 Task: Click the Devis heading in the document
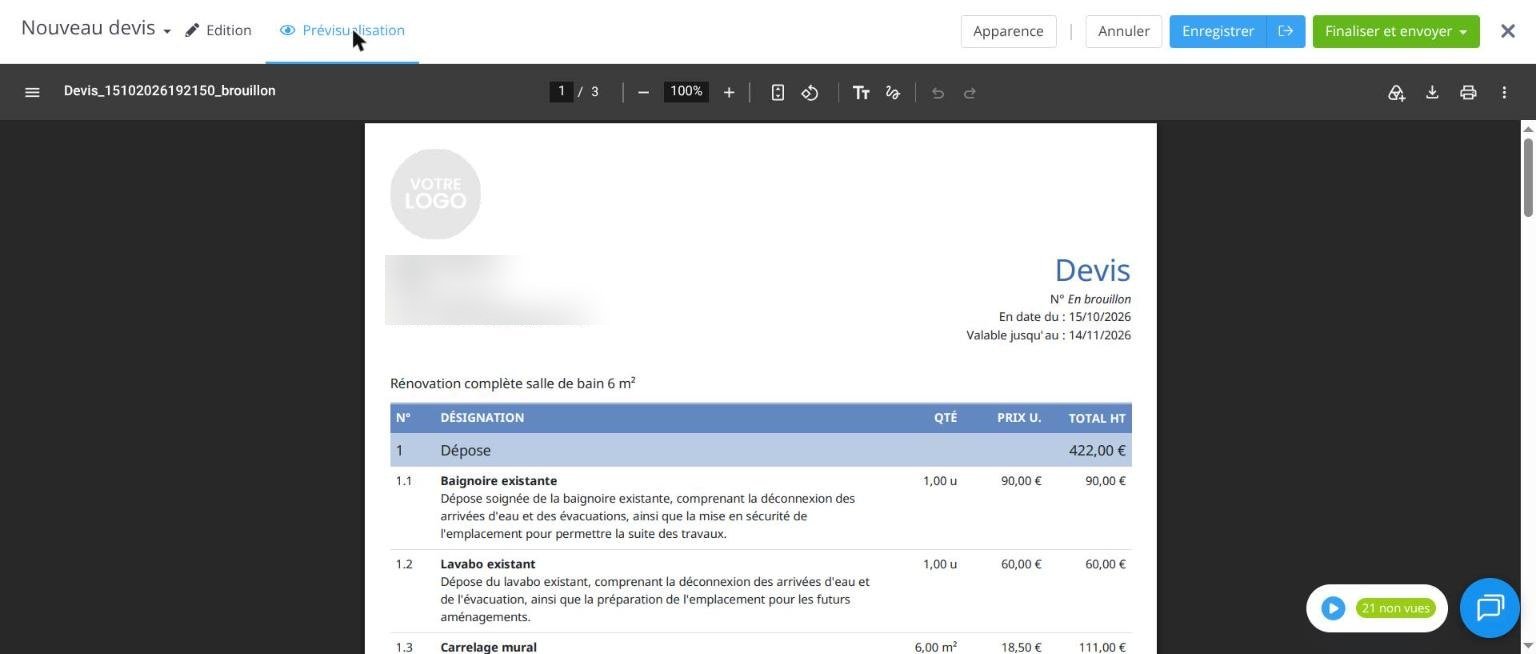coord(1092,270)
